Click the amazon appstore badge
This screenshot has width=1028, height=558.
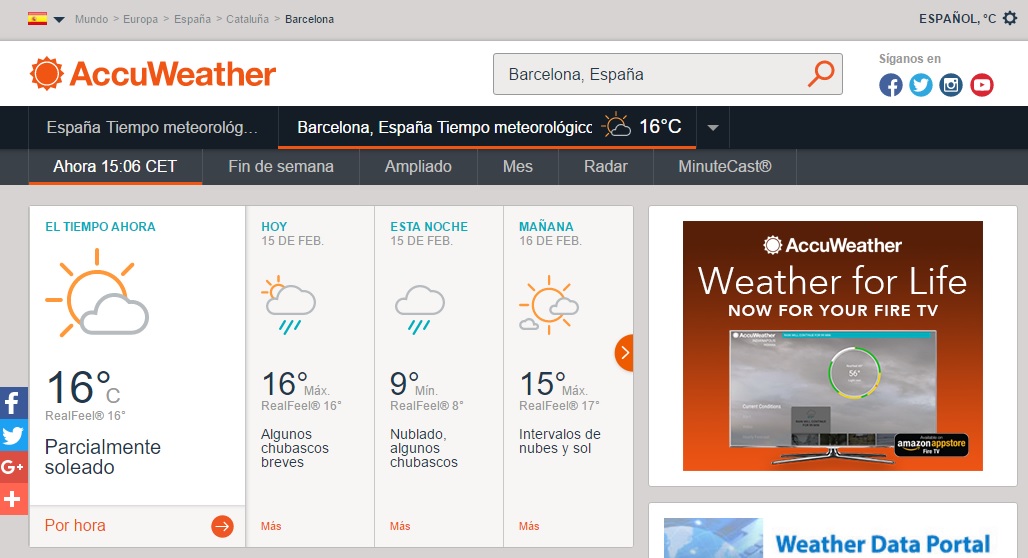tap(932, 445)
